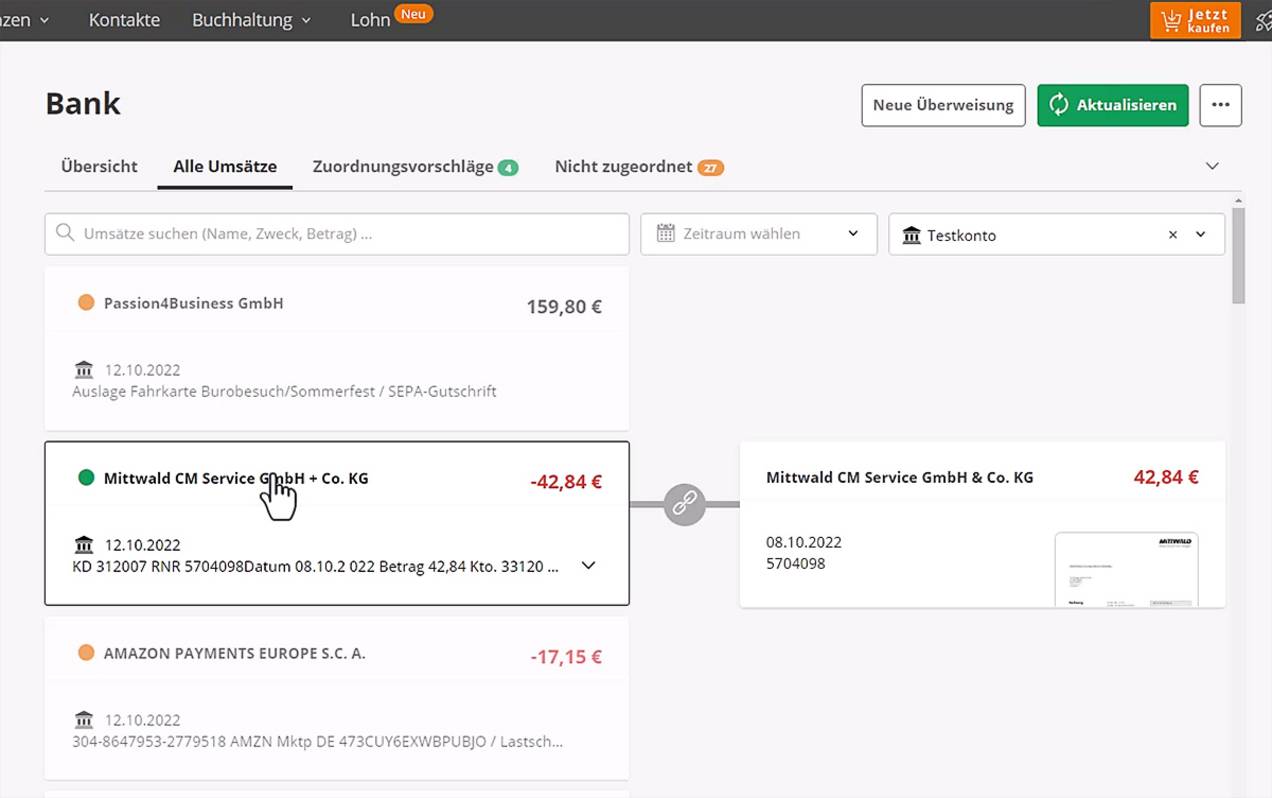Click the shopping cart icon in Jetzt kaufen
This screenshot has height=798, width=1272.
[x=1170, y=20]
